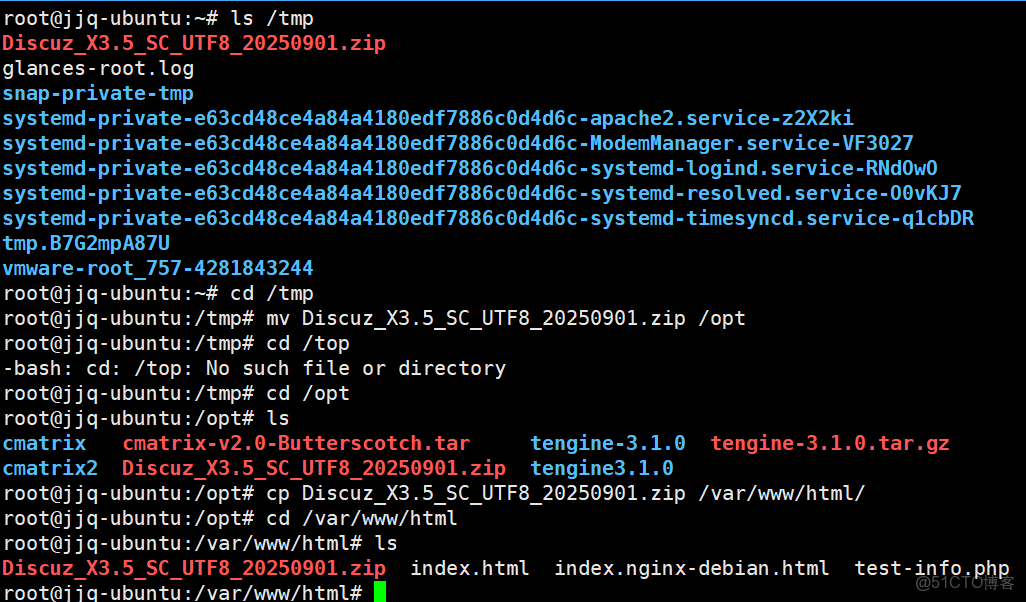The width and height of the screenshot is (1026, 602).
Task: Click the "No such file or directory" error line
Action: pyautogui.click(x=254, y=368)
